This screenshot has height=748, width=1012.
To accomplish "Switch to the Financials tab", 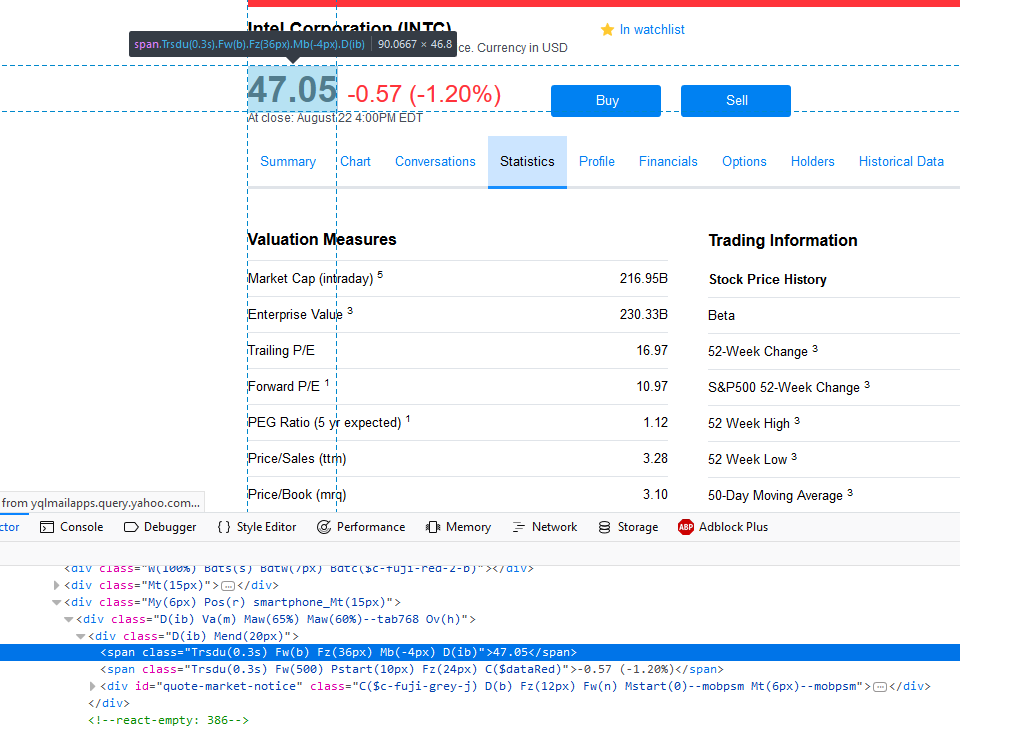I will pyautogui.click(x=668, y=161).
